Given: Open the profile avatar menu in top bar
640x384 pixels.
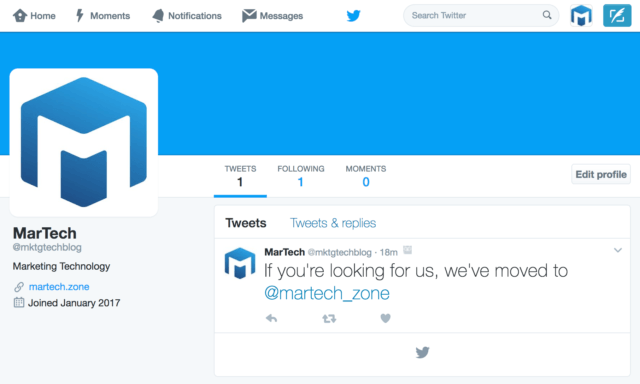Looking at the screenshot, I should click(581, 16).
